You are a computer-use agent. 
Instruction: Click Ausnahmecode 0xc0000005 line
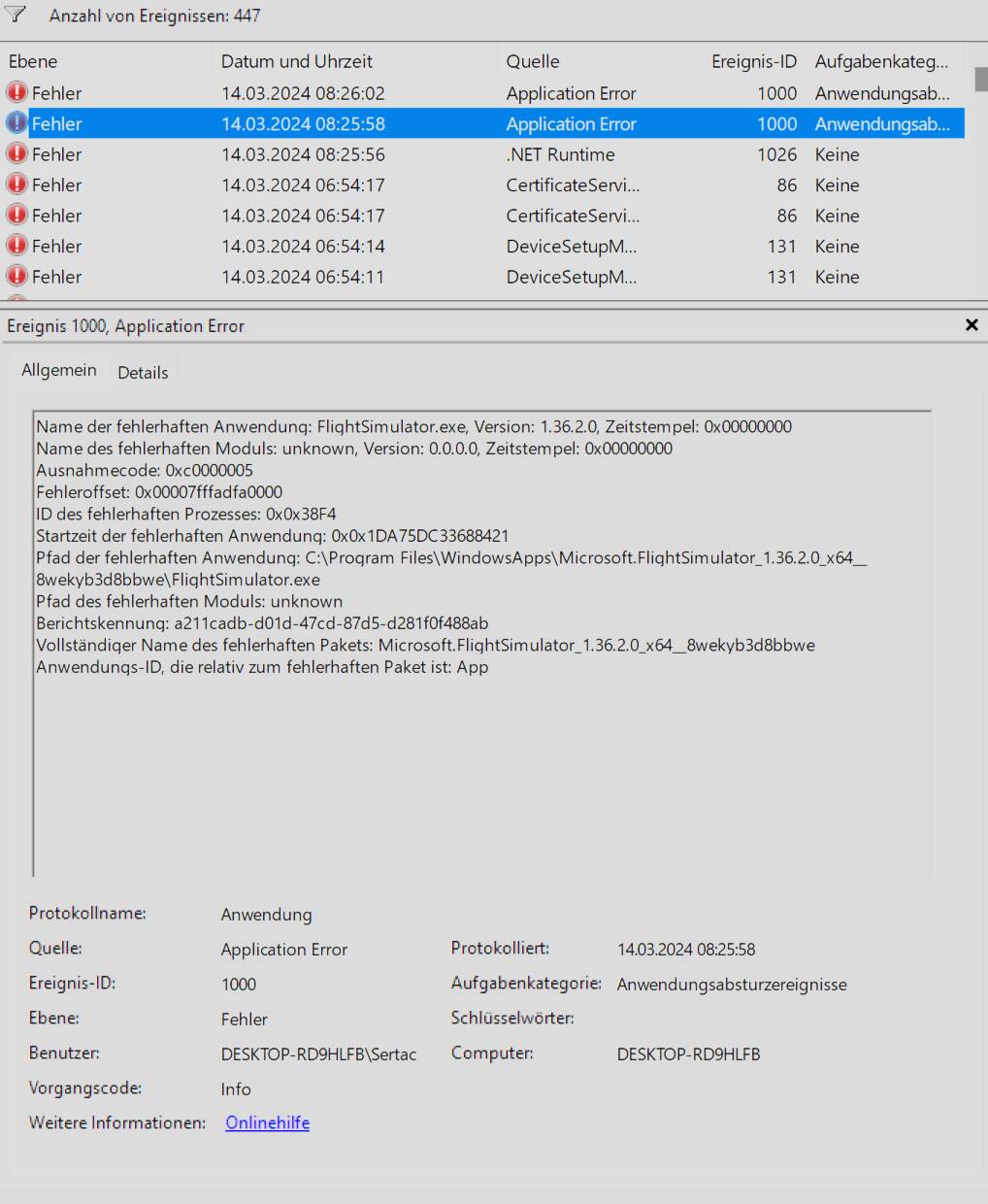point(145,470)
